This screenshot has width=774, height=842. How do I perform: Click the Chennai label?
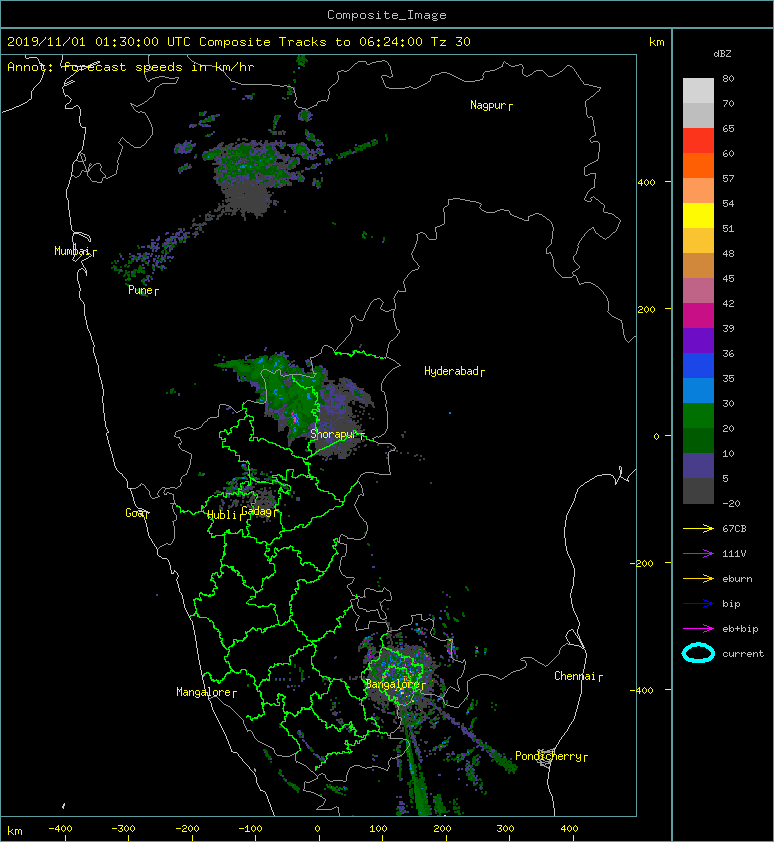click(x=578, y=676)
